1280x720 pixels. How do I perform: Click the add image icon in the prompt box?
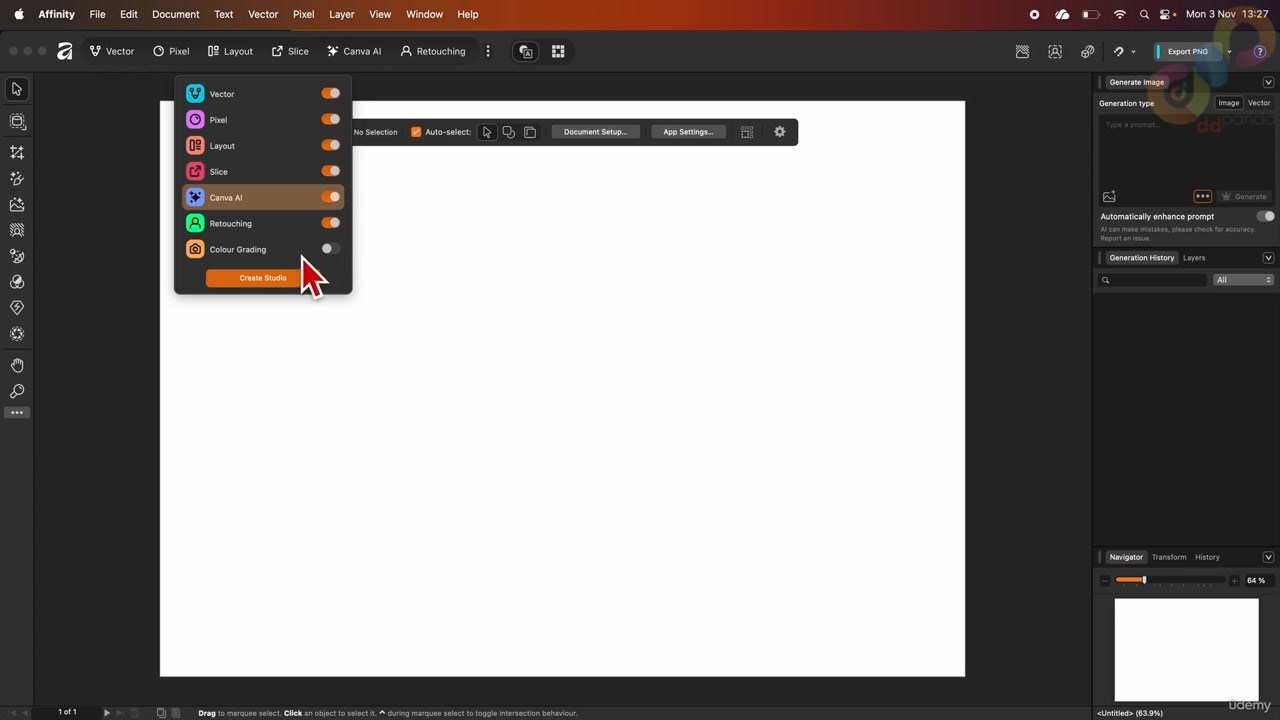[x=1109, y=197]
